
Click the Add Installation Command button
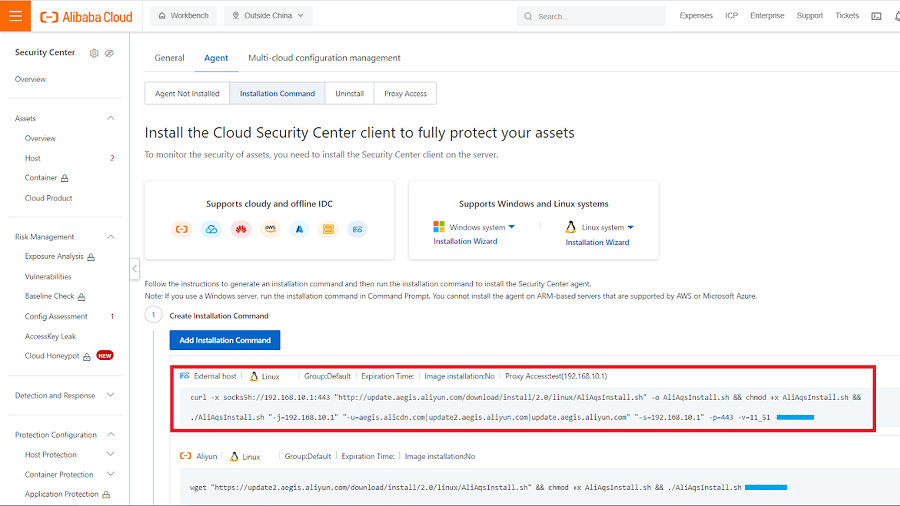click(x=225, y=340)
